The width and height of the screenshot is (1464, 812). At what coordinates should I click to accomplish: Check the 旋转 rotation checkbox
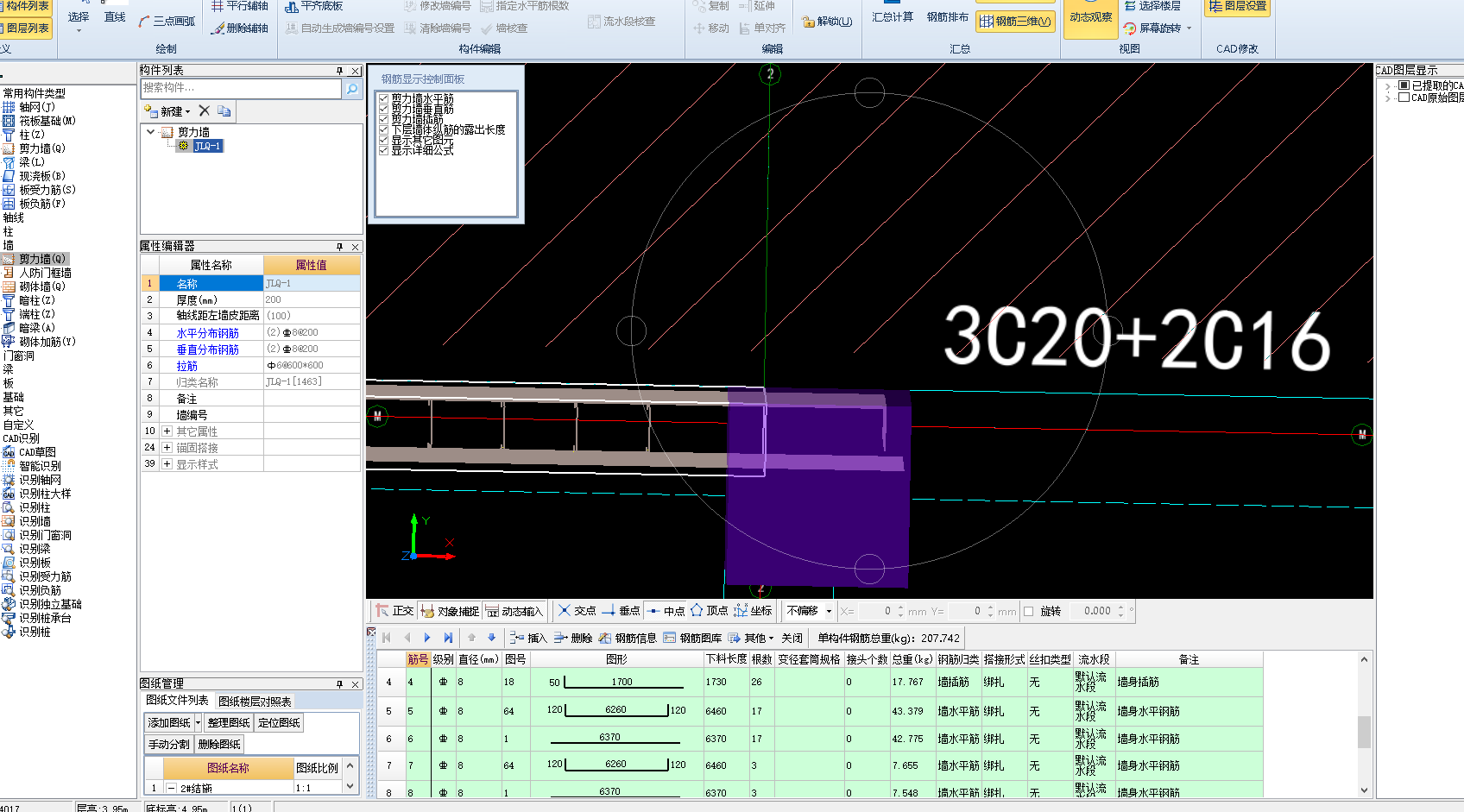point(1029,611)
